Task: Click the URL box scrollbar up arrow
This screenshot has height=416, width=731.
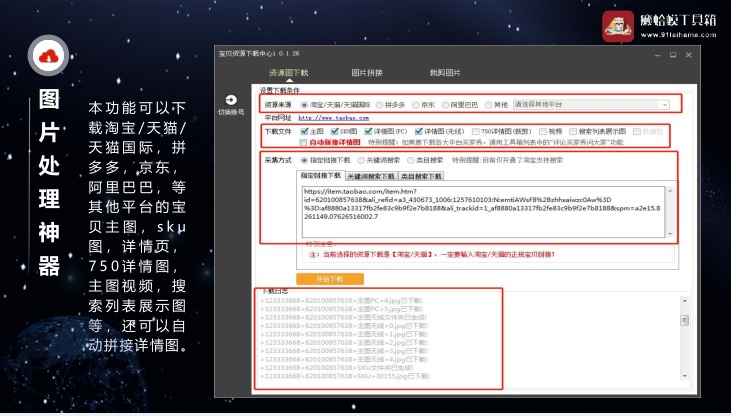Action: point(670,191)
